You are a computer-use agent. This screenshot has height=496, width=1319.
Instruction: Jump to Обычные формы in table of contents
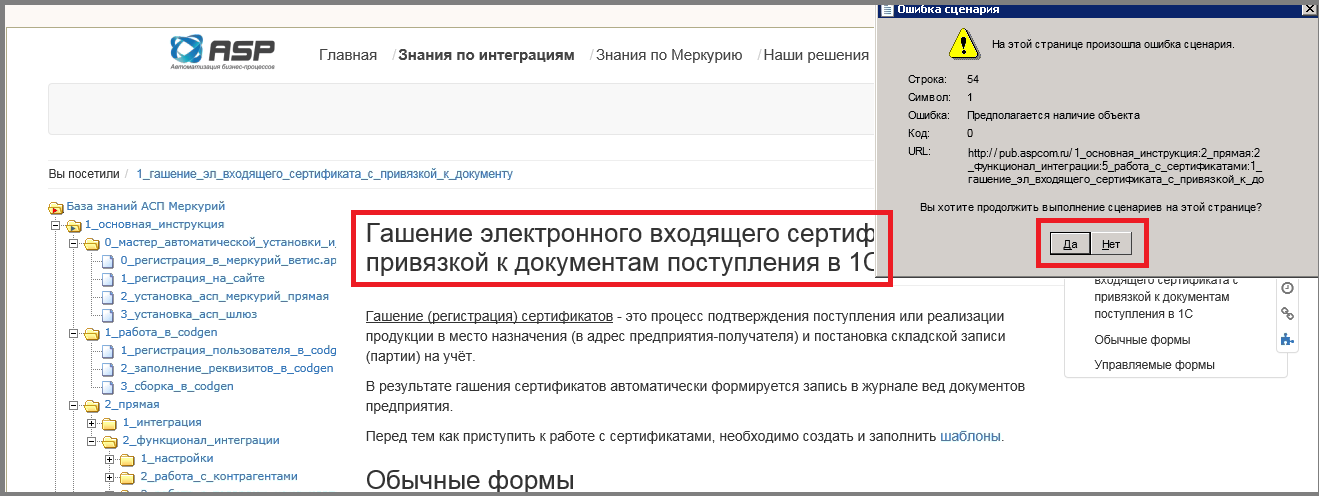click(x=1141, y=340)
